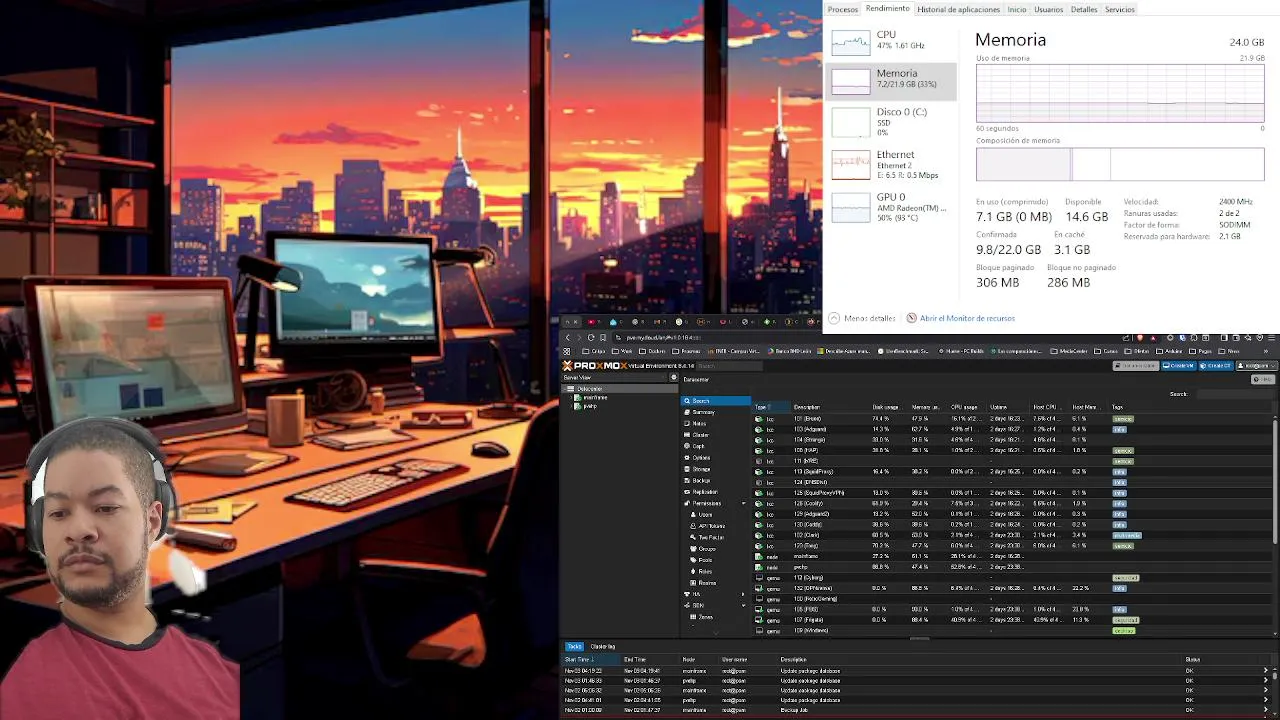The width and height of the screenshot is (1280, 720).
Task: Switch to the Procesos tab in Task Manager
Action: point(842,9)
